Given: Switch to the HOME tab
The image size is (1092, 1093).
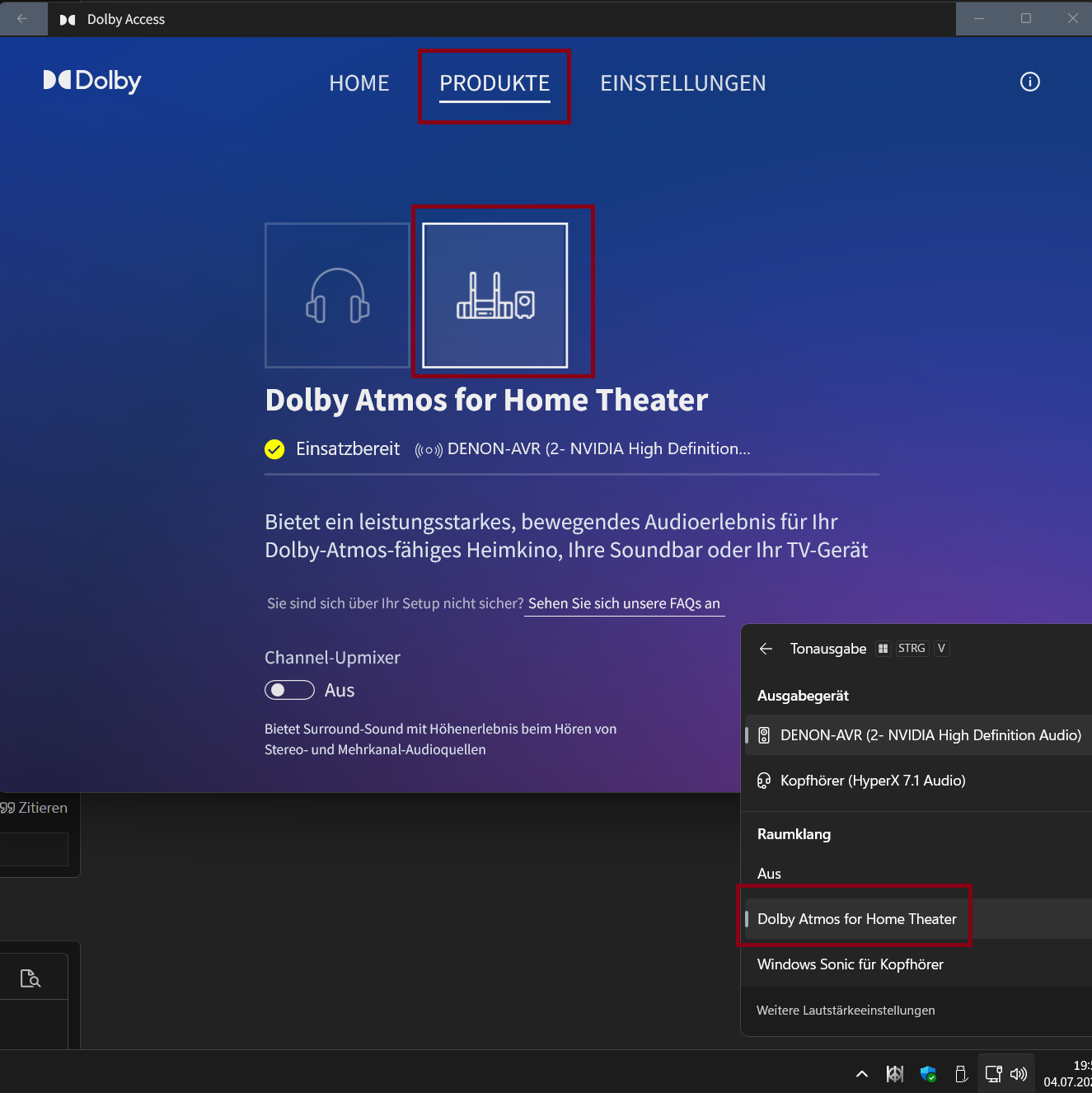Looking at the screenshot, I should coord(359,83).
